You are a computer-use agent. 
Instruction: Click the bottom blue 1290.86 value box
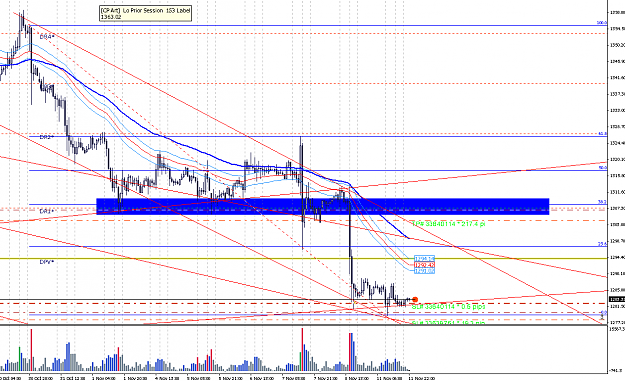(425, 271)
